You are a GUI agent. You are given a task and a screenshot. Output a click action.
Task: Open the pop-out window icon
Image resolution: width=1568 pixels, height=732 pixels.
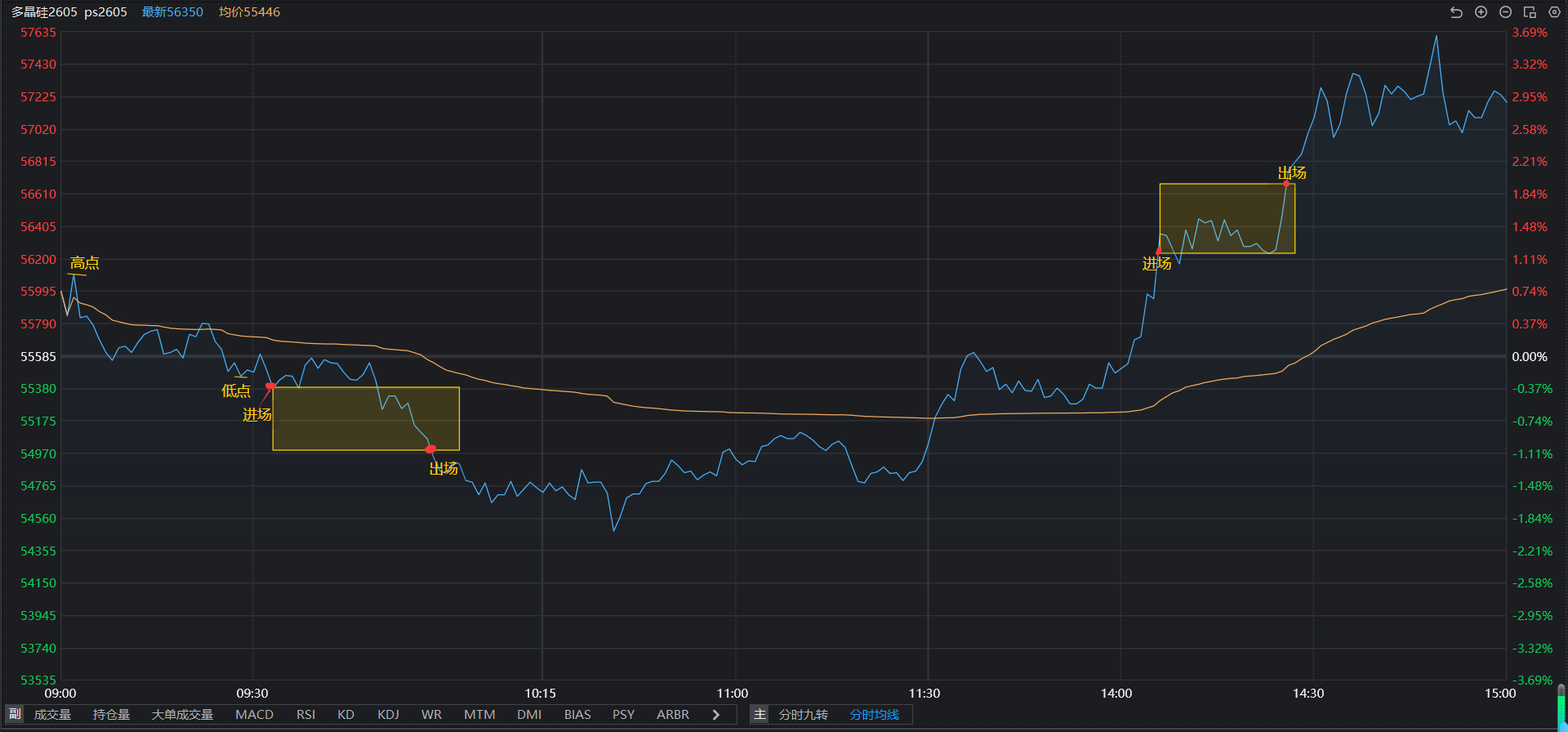coord(1530,12)
